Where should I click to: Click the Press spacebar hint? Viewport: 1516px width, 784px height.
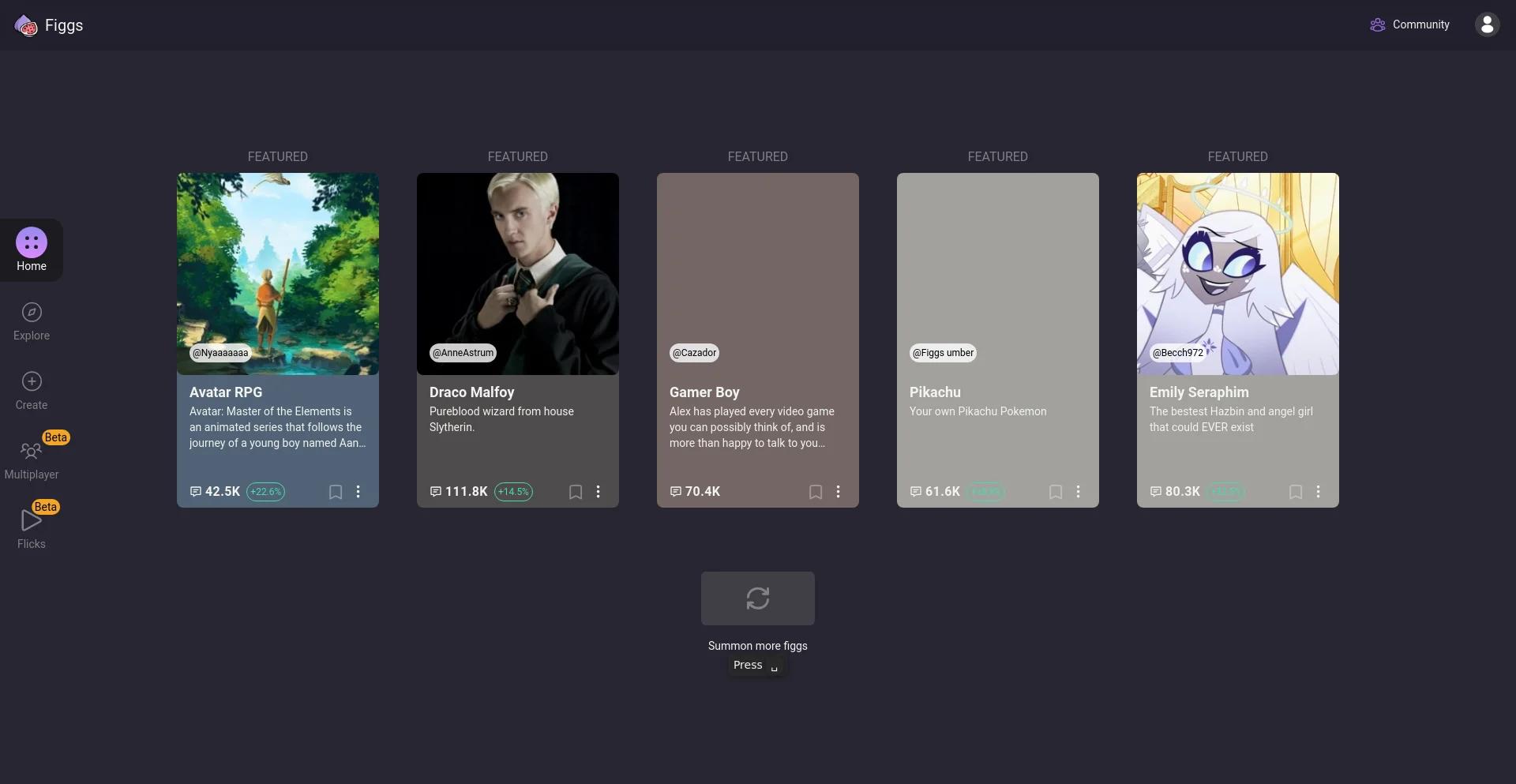pos(756,666)
